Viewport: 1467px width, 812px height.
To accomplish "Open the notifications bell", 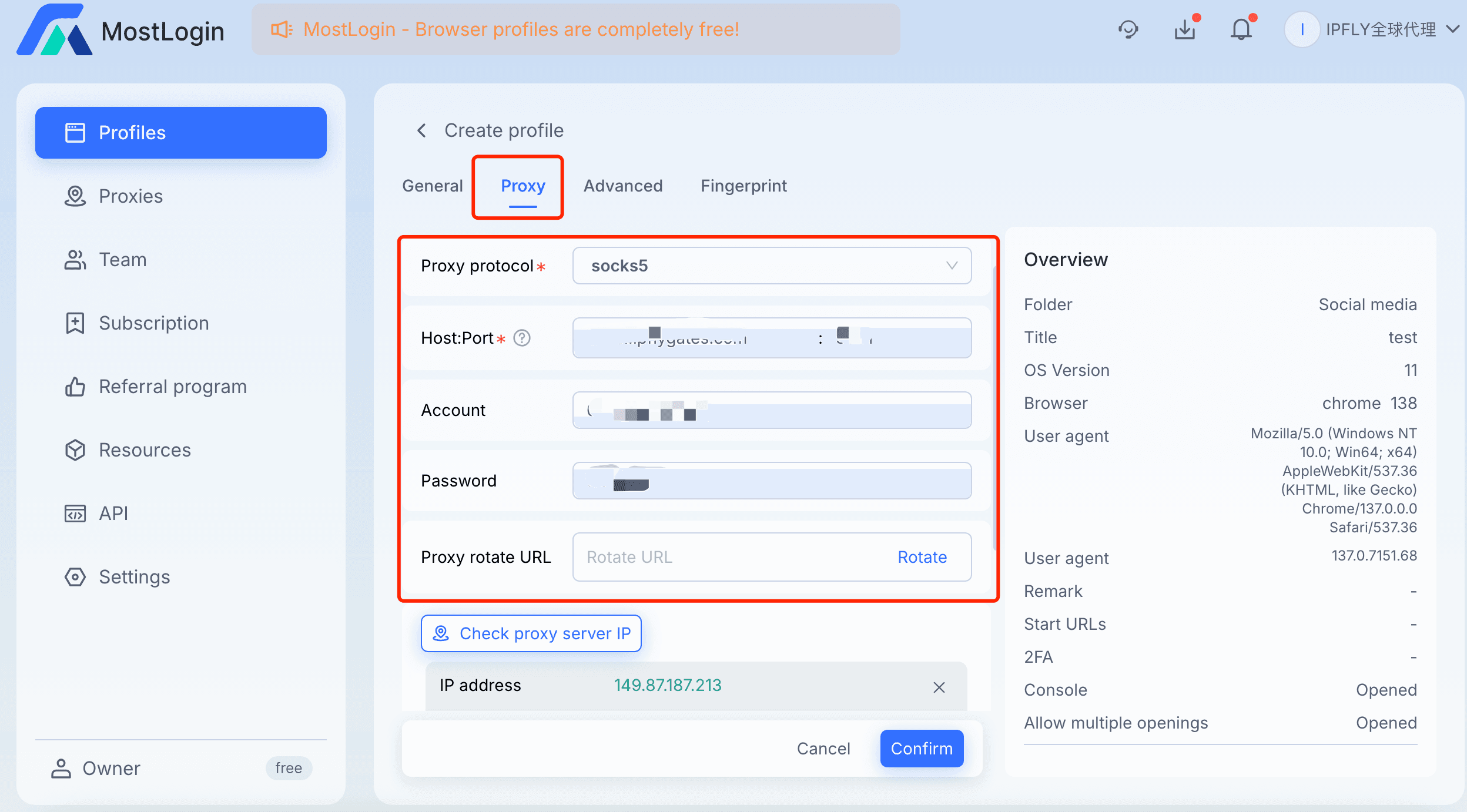I will point(1241,29).
